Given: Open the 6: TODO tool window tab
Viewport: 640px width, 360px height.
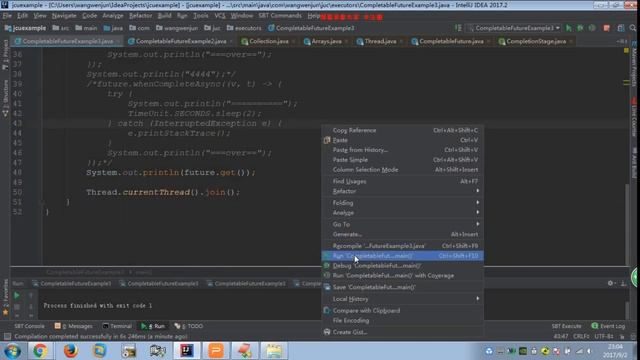Looking at the screenshot, I should tap(189, 326).
